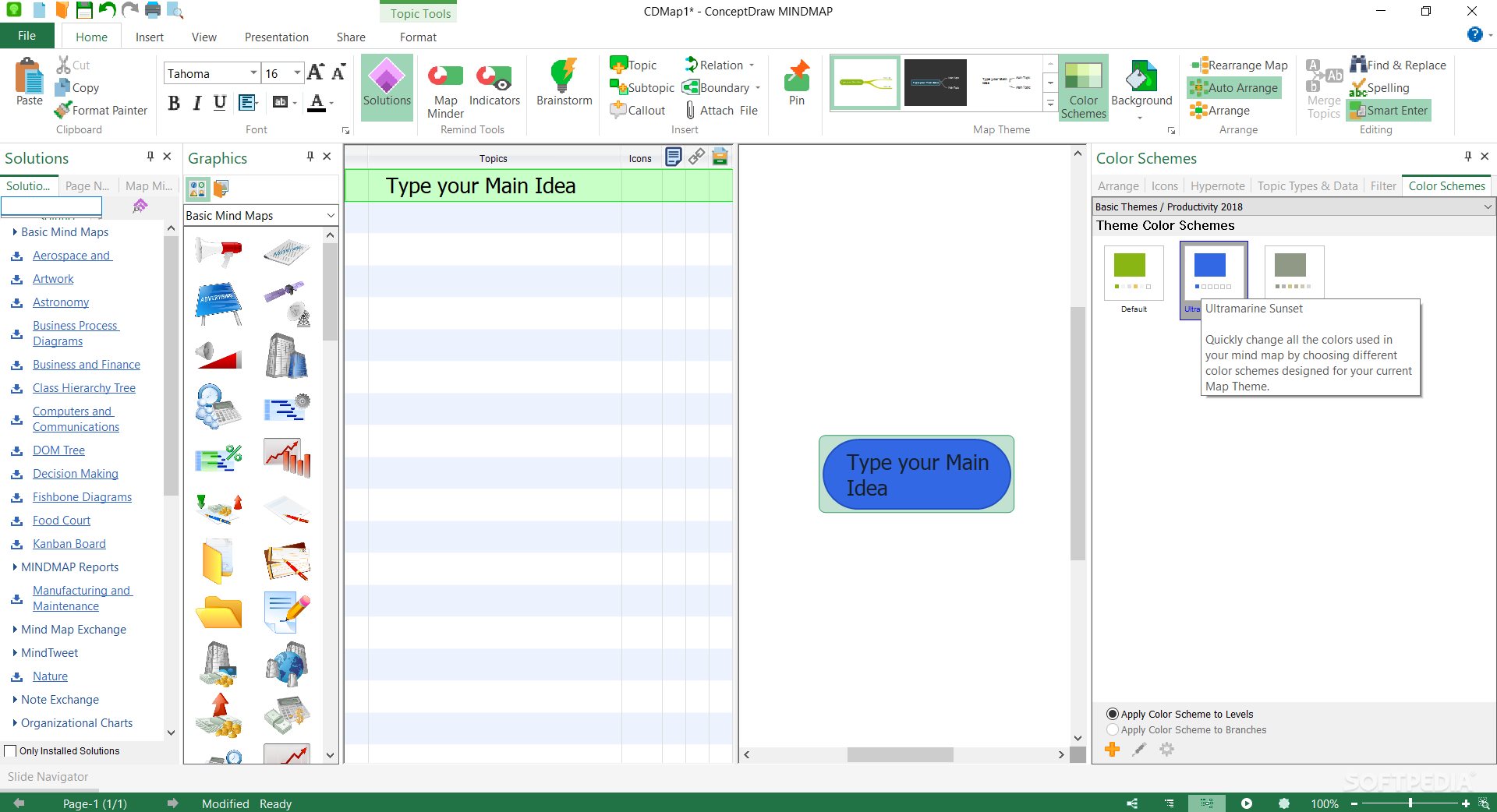Click the pencil edit color scheme icon
1497x812 pixels.
[x=1139, y=750]
